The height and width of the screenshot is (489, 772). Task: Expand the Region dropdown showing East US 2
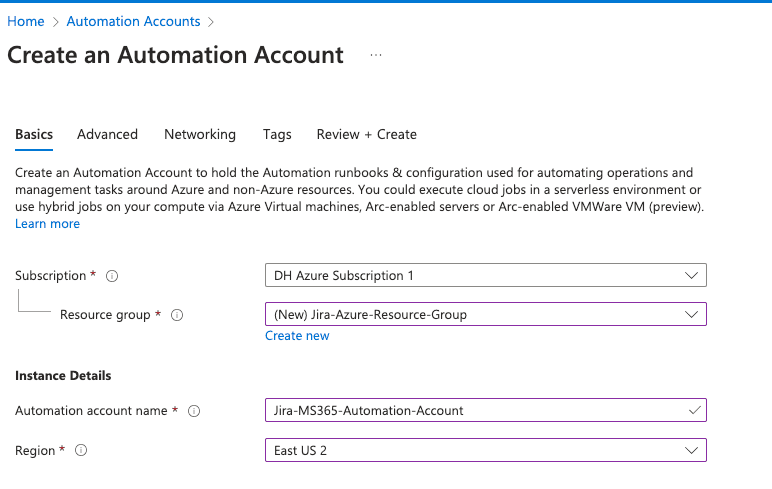pyautogui.click(x=485, y=450)
